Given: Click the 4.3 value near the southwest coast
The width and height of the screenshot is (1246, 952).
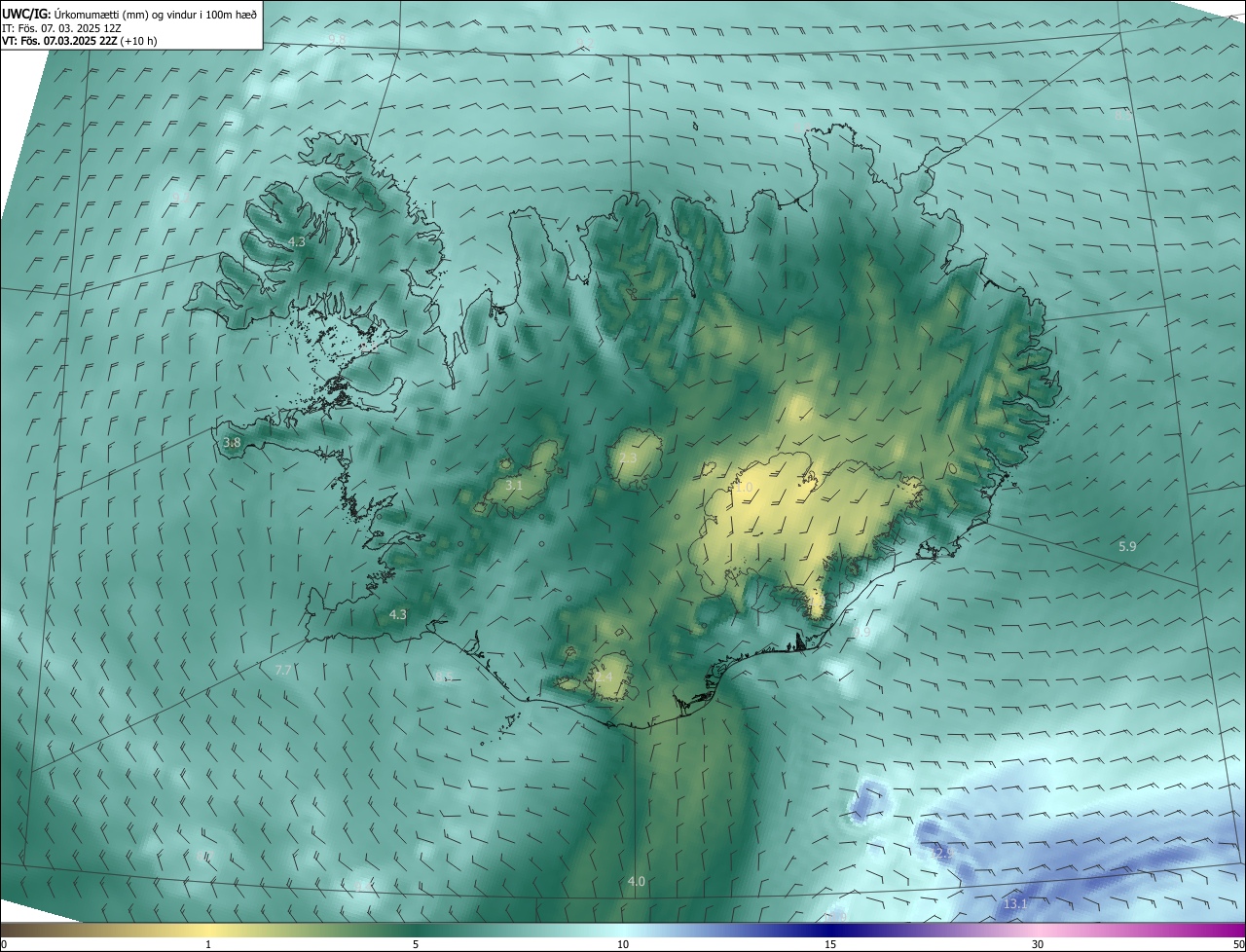Looking at the screenshot, I should pos(397,614).
